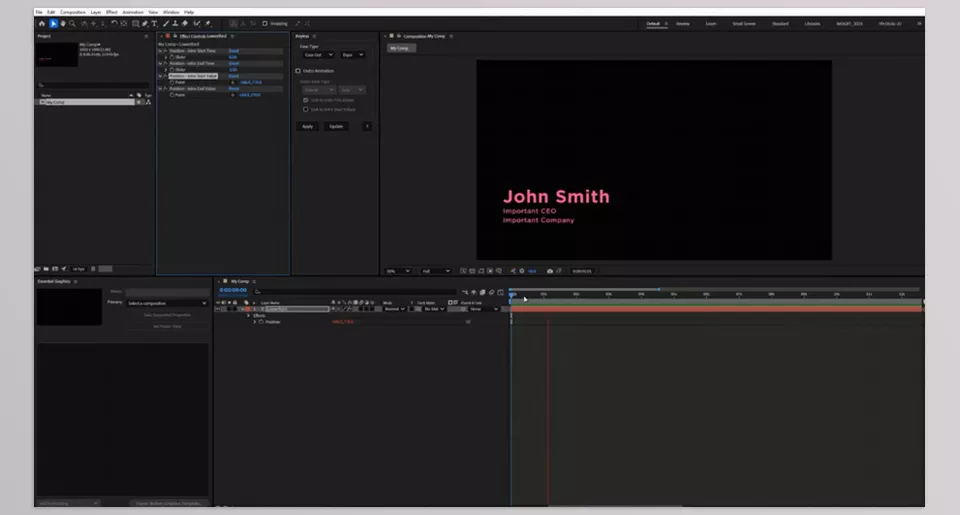Click the Home icon in the toolbar
The width and height of the screenshot is (960, 515).
[x=42, y=24]
